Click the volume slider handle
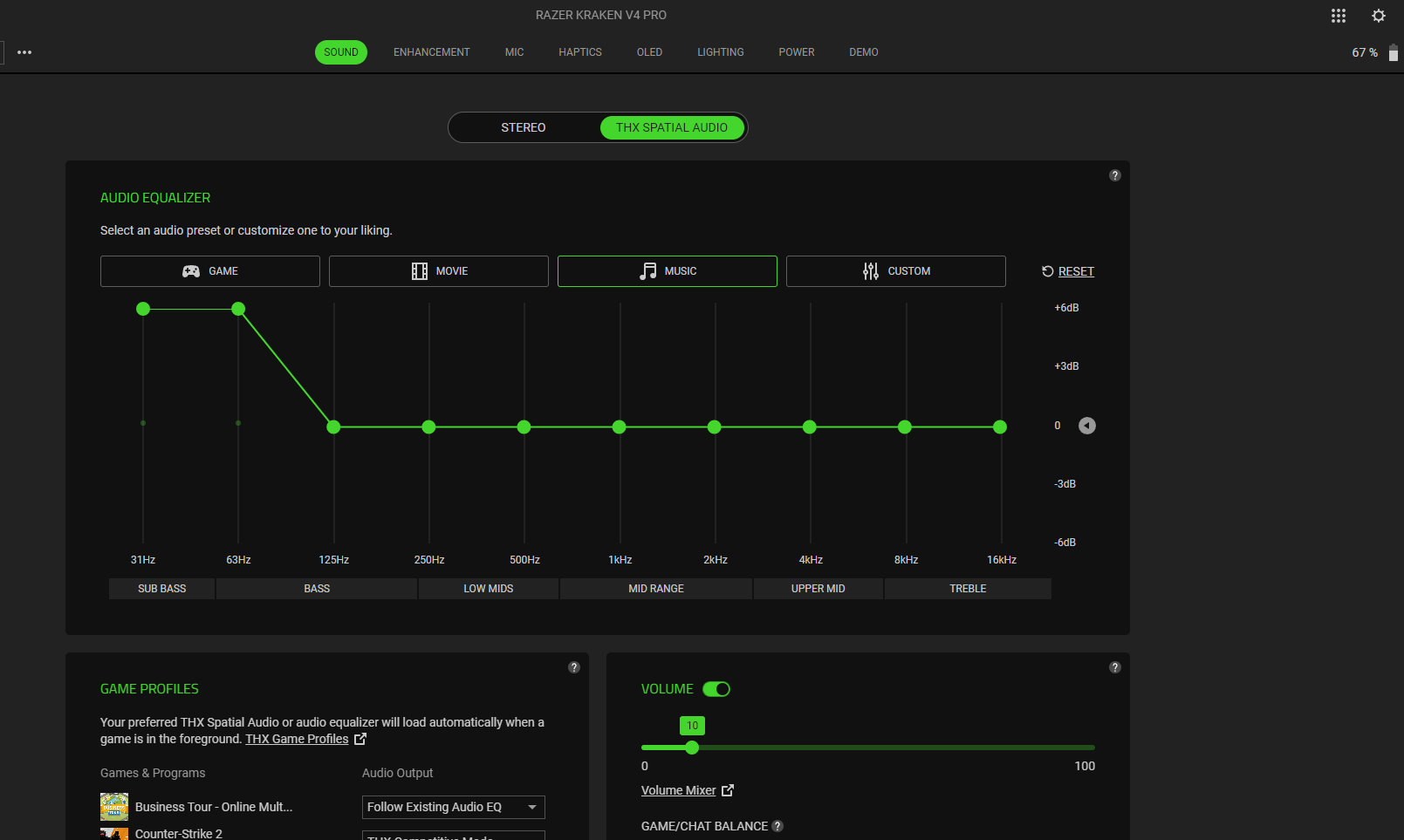This screenshot has height=840, width=1404. pyautogui.click(x=692, y=748)
